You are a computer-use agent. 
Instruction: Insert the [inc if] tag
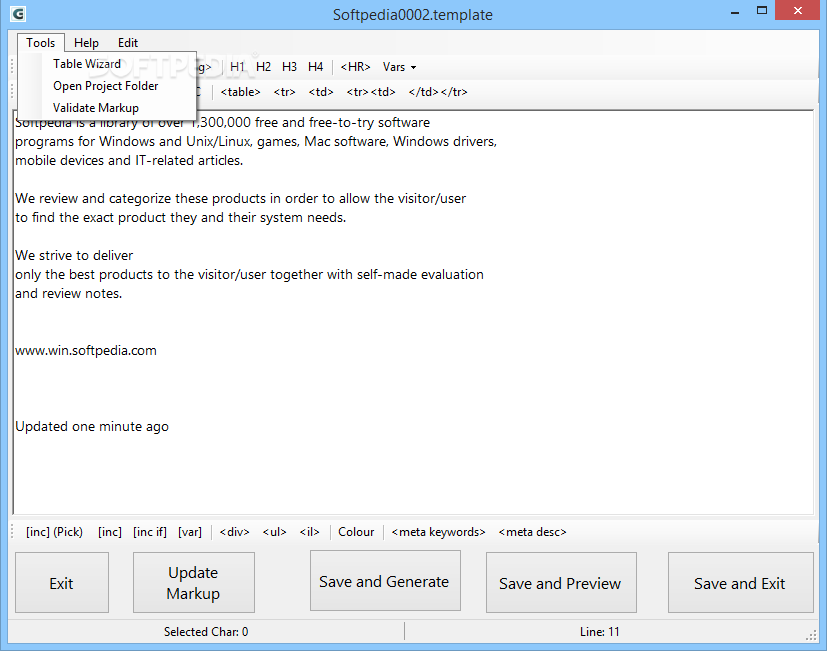tap(150, 532)
